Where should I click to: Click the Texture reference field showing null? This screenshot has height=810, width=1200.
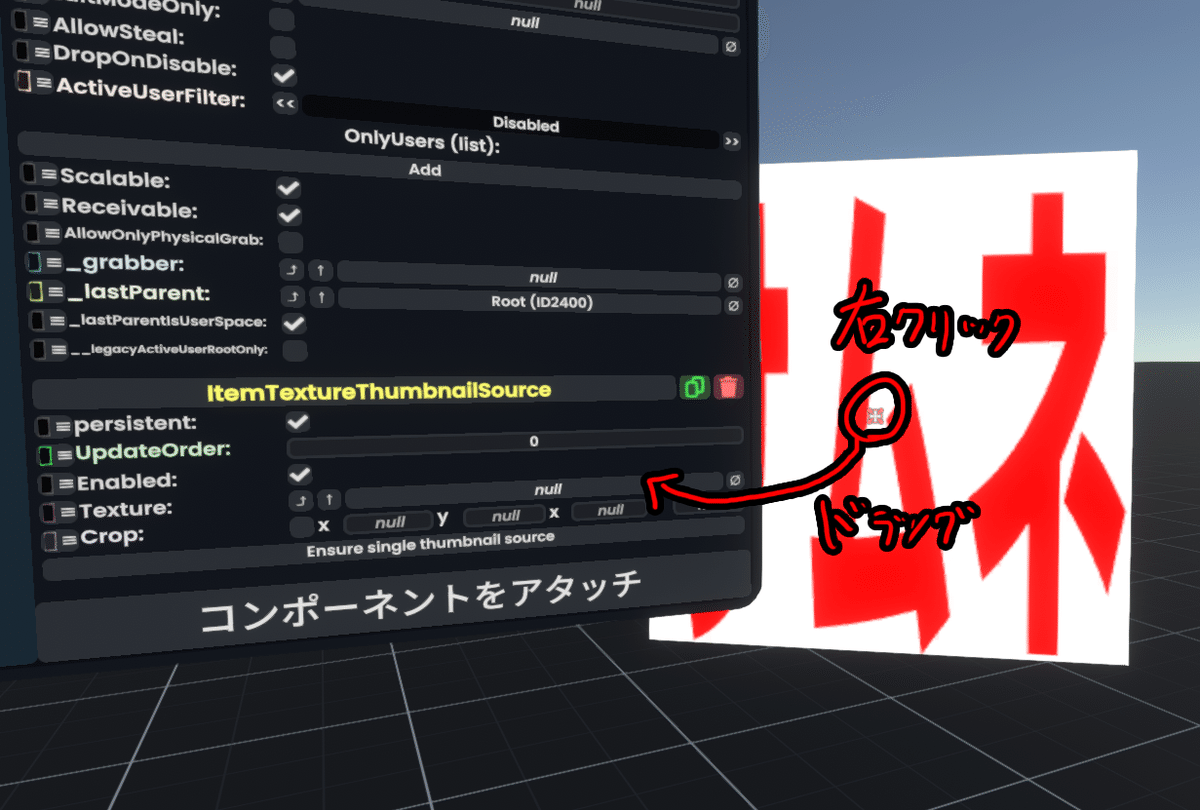(533, 489)
